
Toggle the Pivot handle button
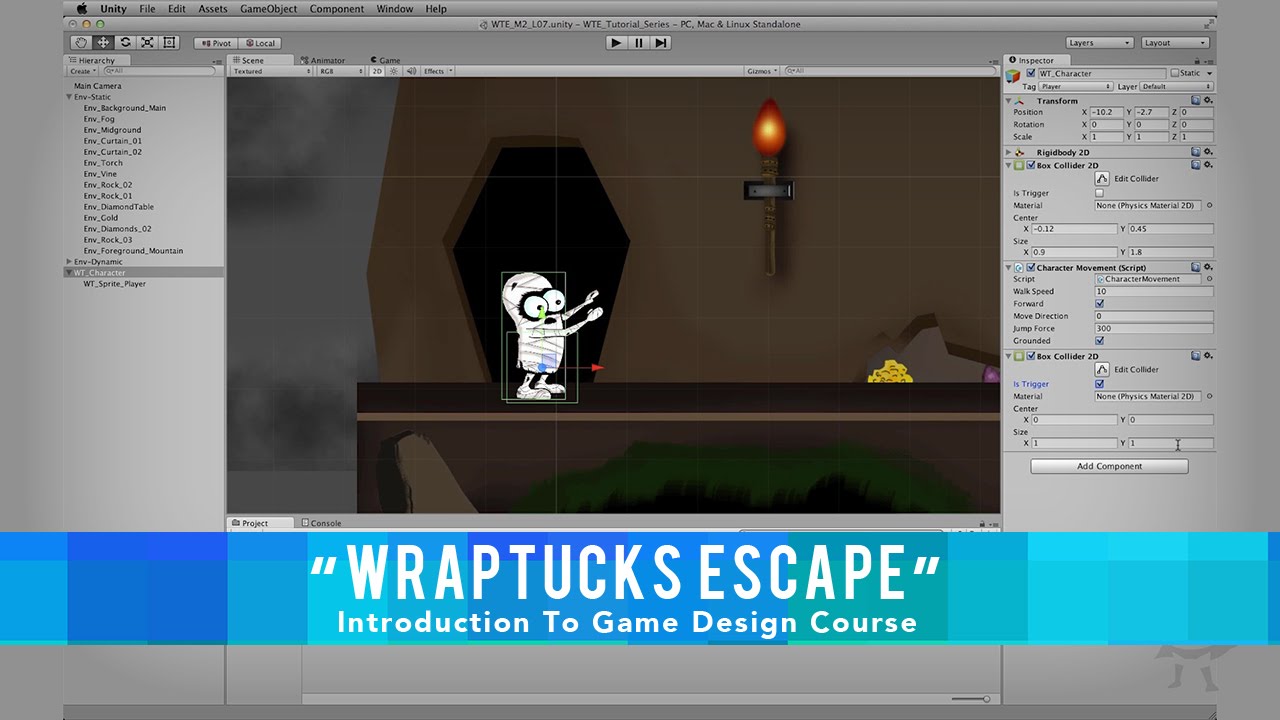pos(217,43)
